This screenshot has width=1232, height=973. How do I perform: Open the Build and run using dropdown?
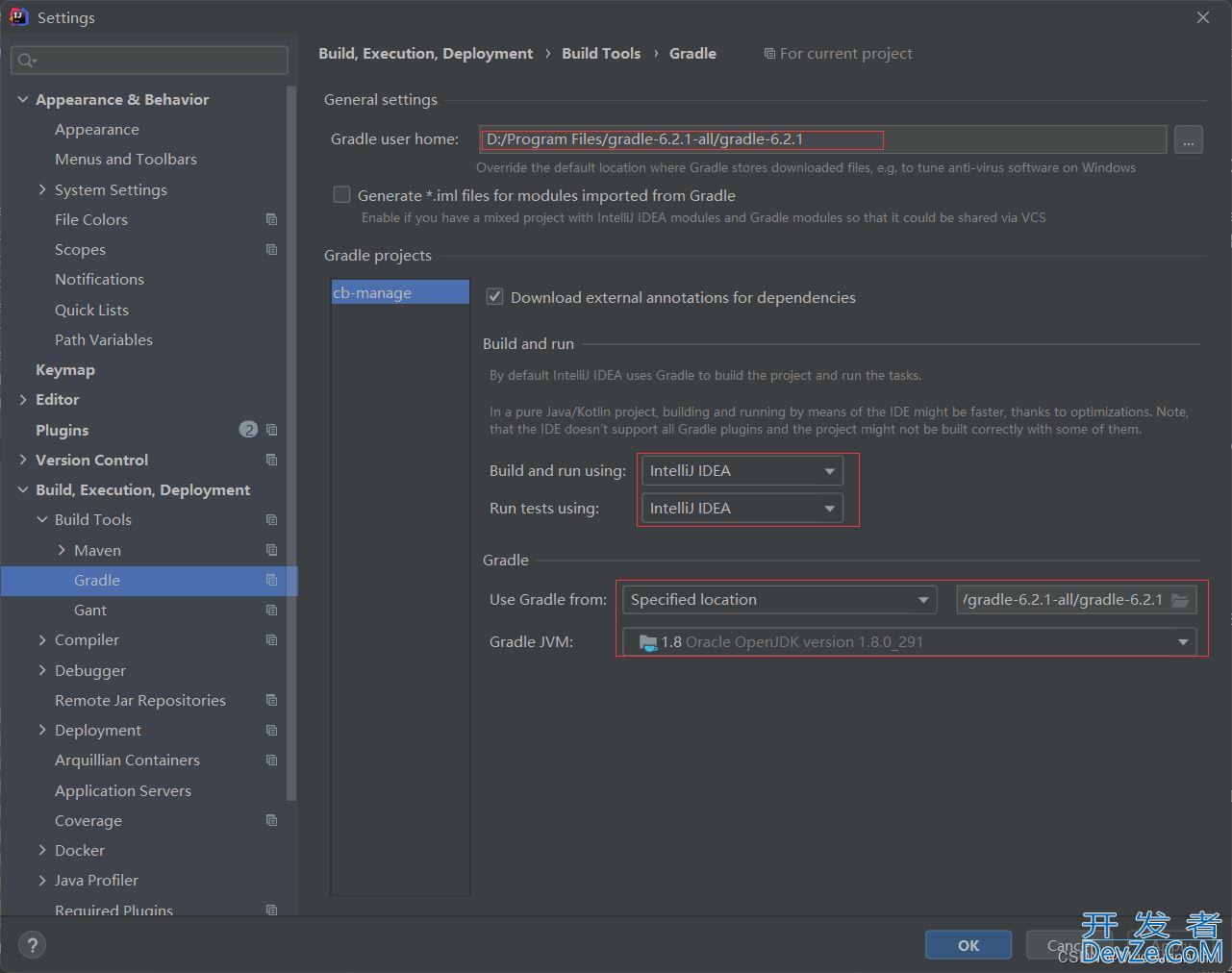[x=742, y=470]
